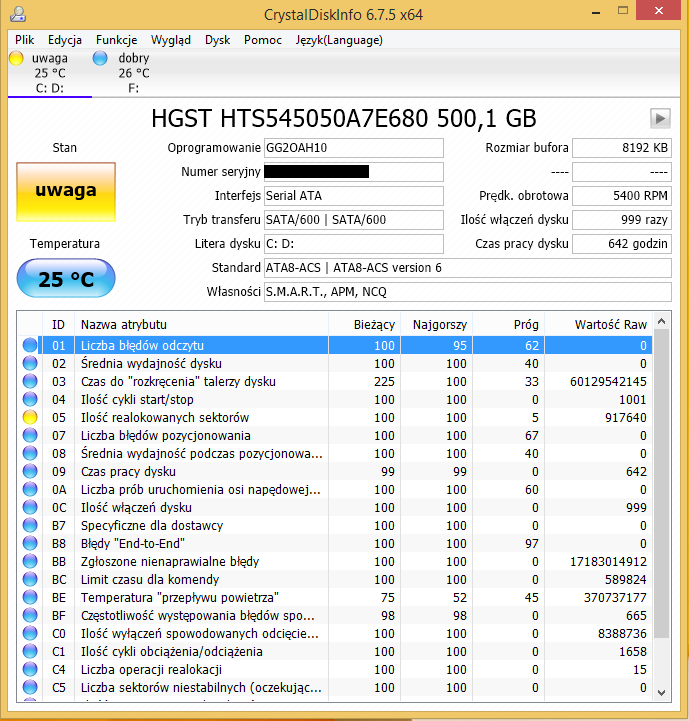Click blue status icon of attribute BE

(30, 597)
